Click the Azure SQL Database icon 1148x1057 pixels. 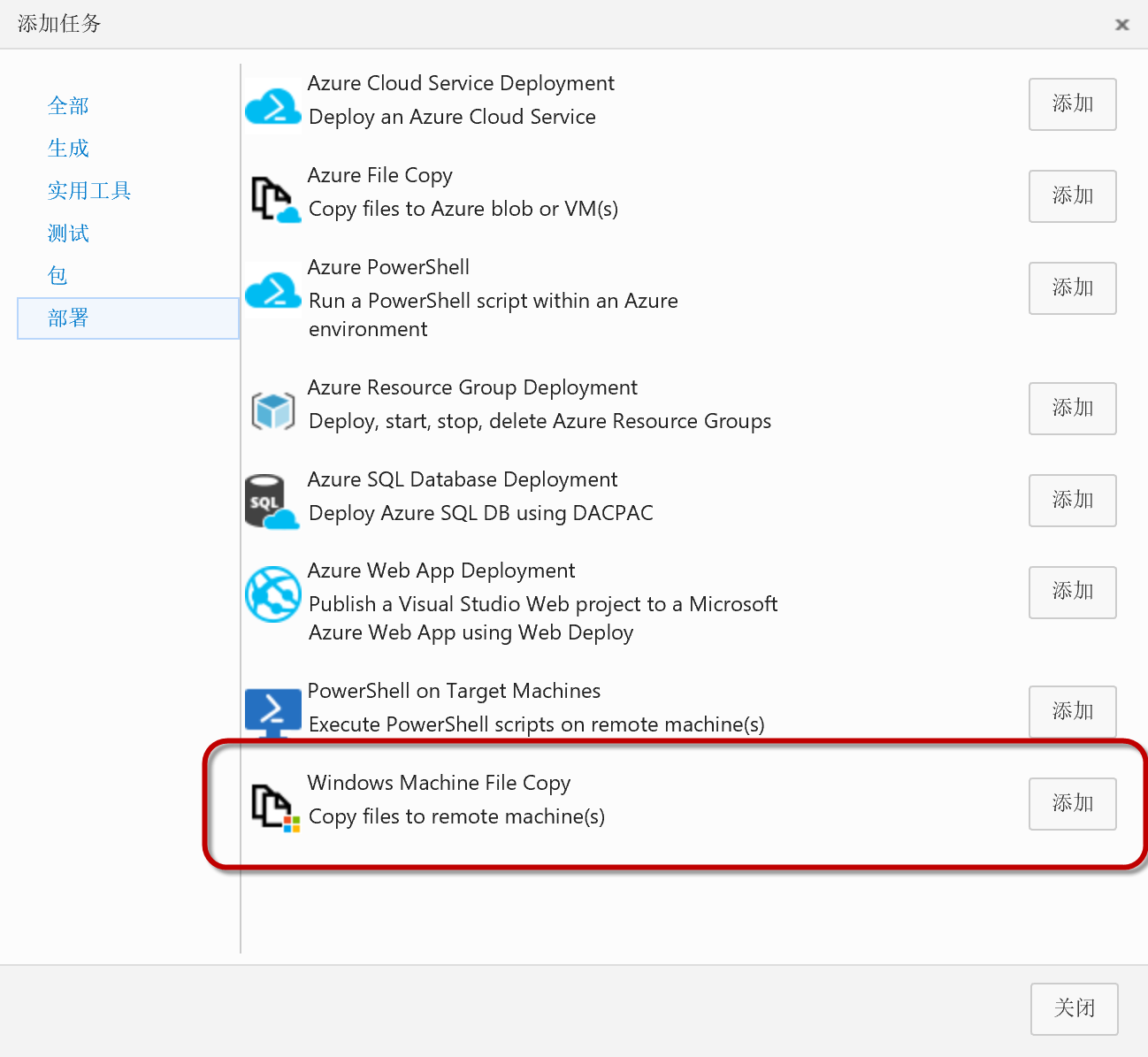pos(272,502)
